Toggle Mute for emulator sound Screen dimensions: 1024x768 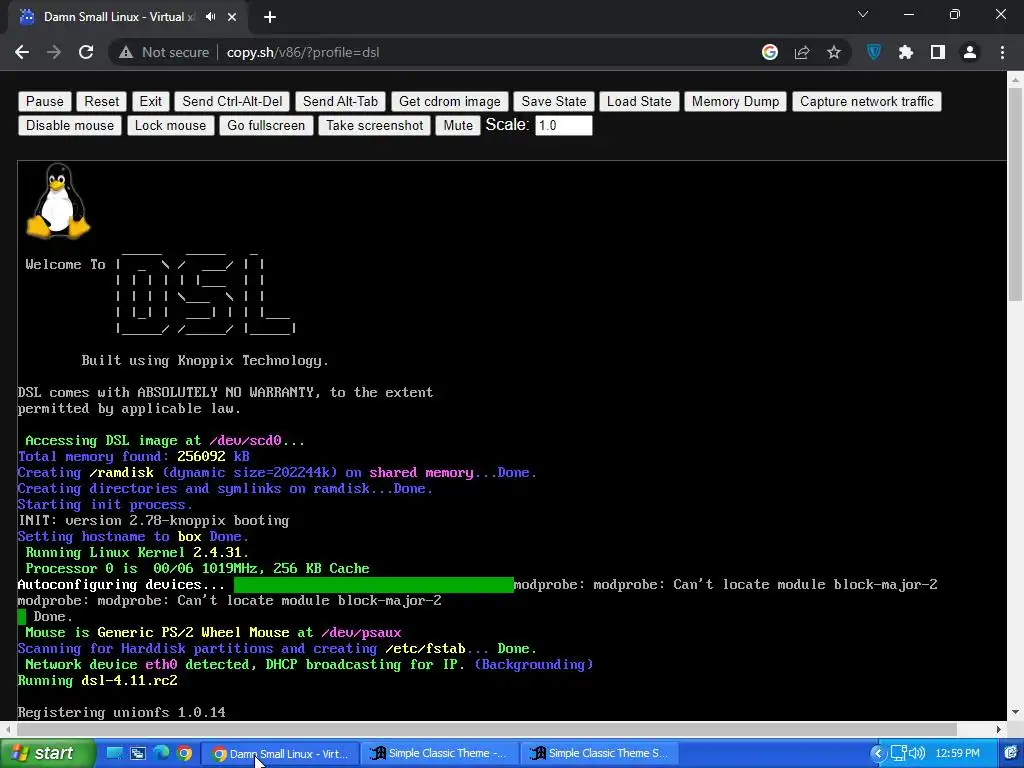click(458, 125)
